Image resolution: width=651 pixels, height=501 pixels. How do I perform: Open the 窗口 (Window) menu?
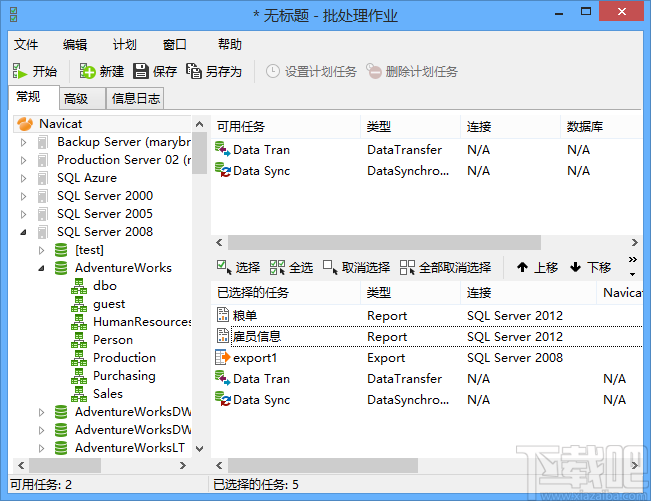click(x=174, y=44)
